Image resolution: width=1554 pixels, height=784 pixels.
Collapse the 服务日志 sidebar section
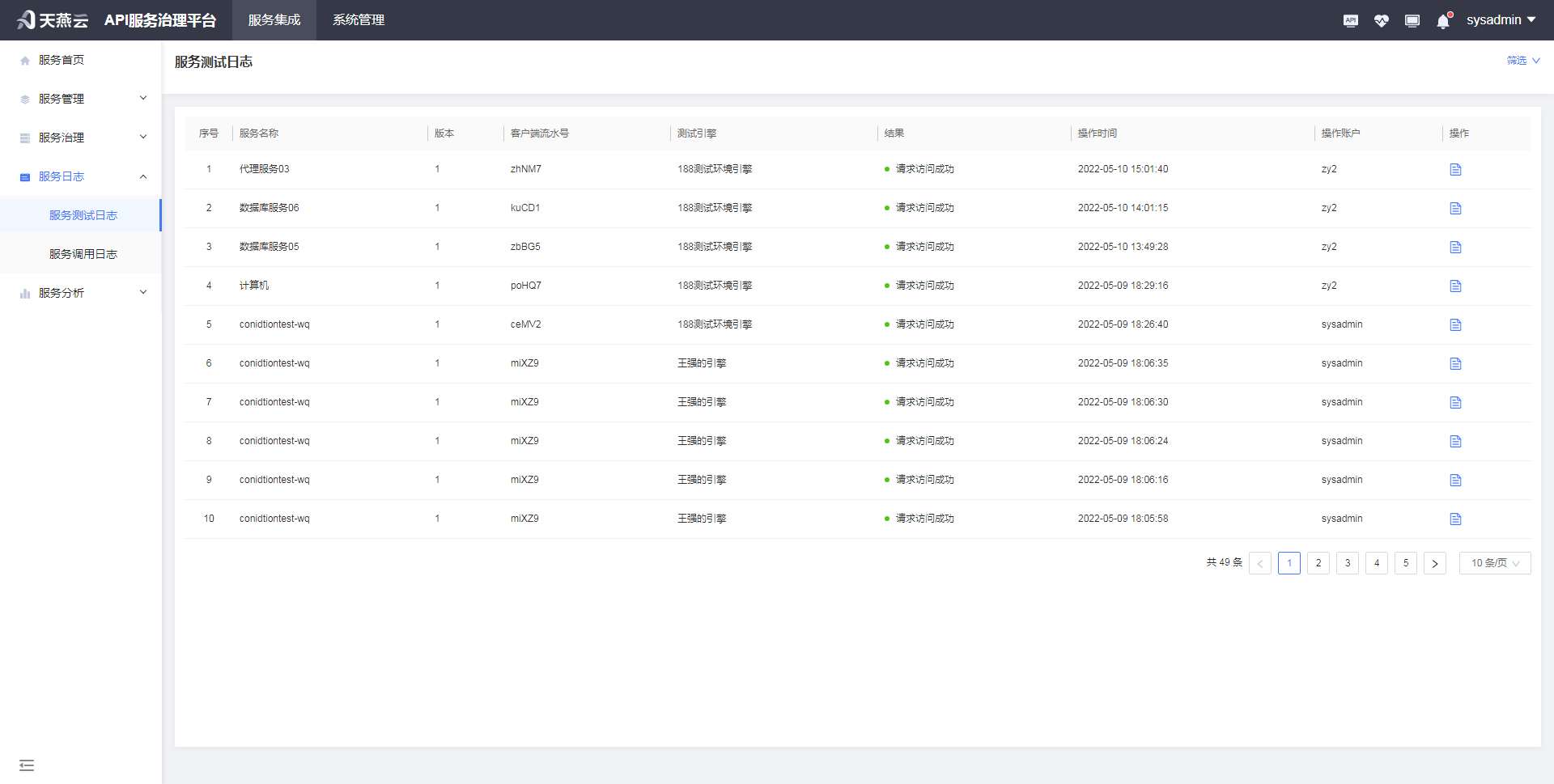coord(81,176)
